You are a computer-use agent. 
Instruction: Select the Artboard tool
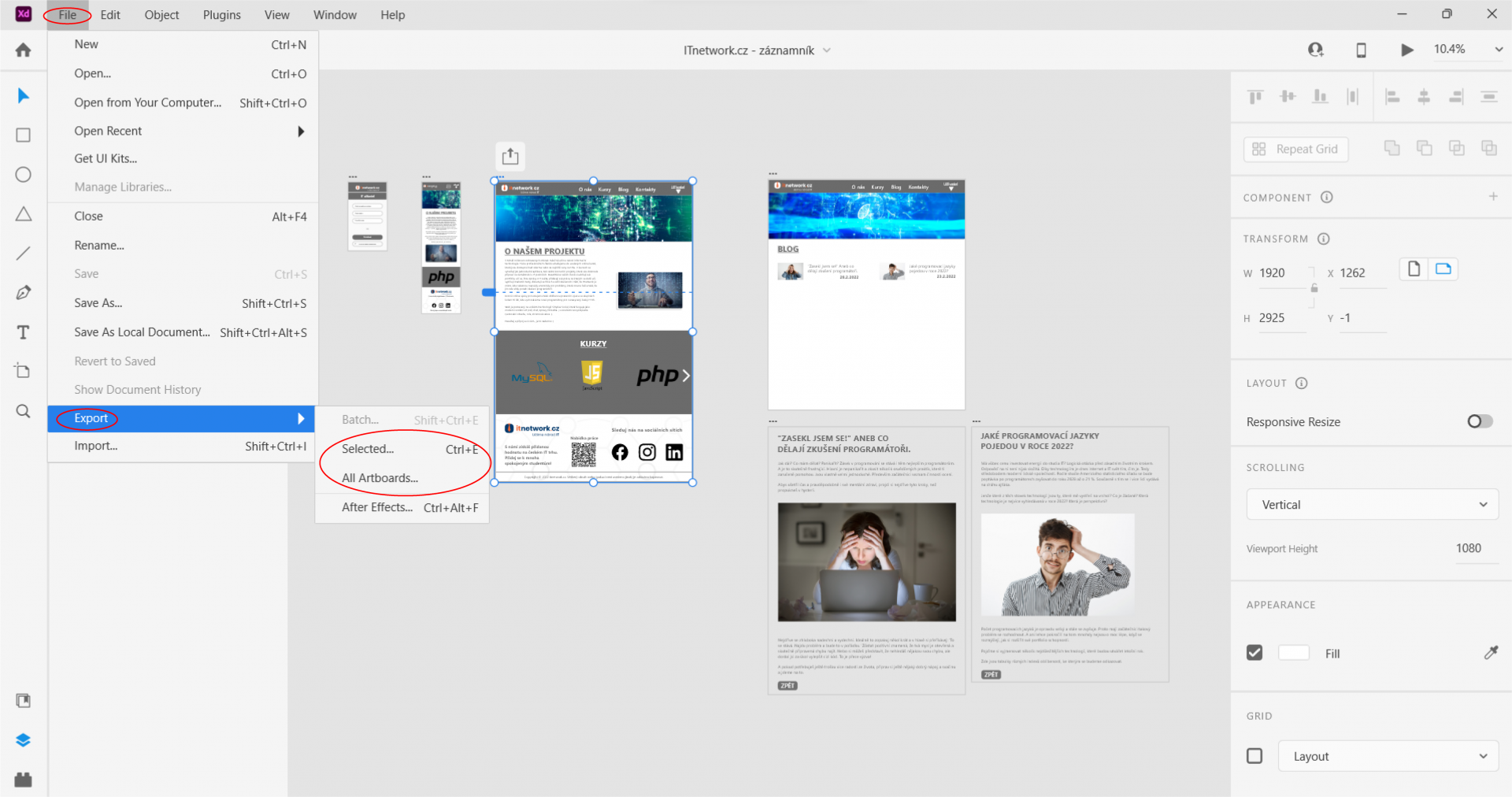click(x=23, y=371)
